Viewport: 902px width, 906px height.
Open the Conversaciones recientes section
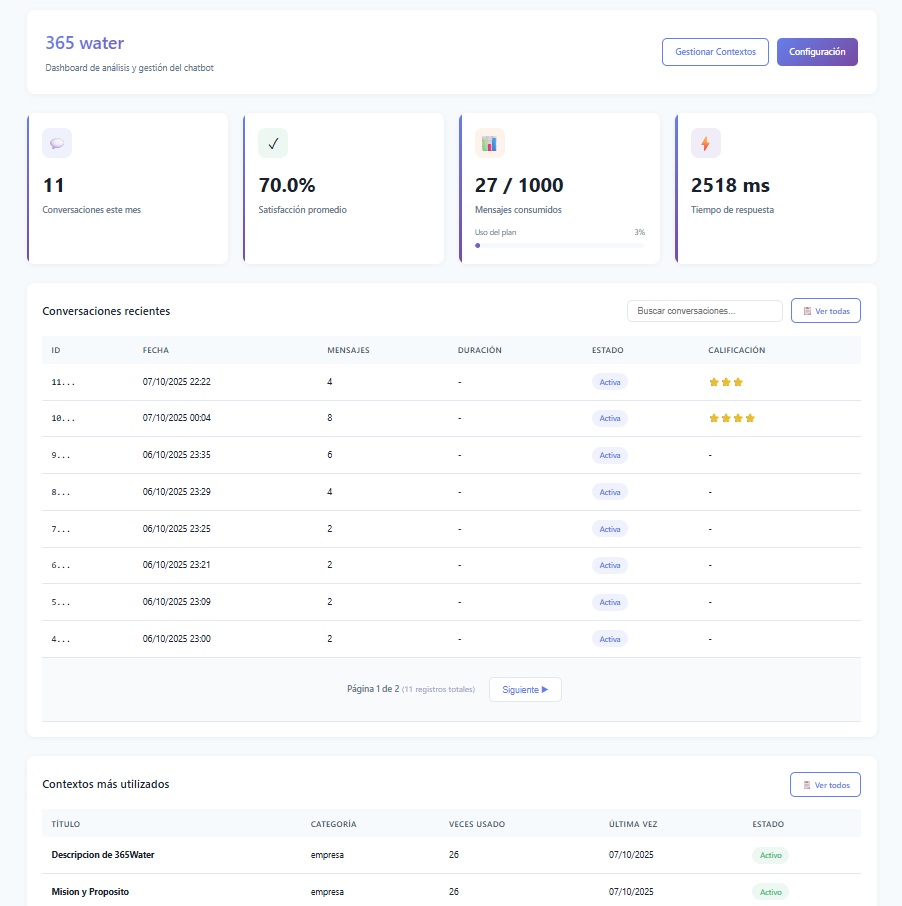(x=106, y=311)
